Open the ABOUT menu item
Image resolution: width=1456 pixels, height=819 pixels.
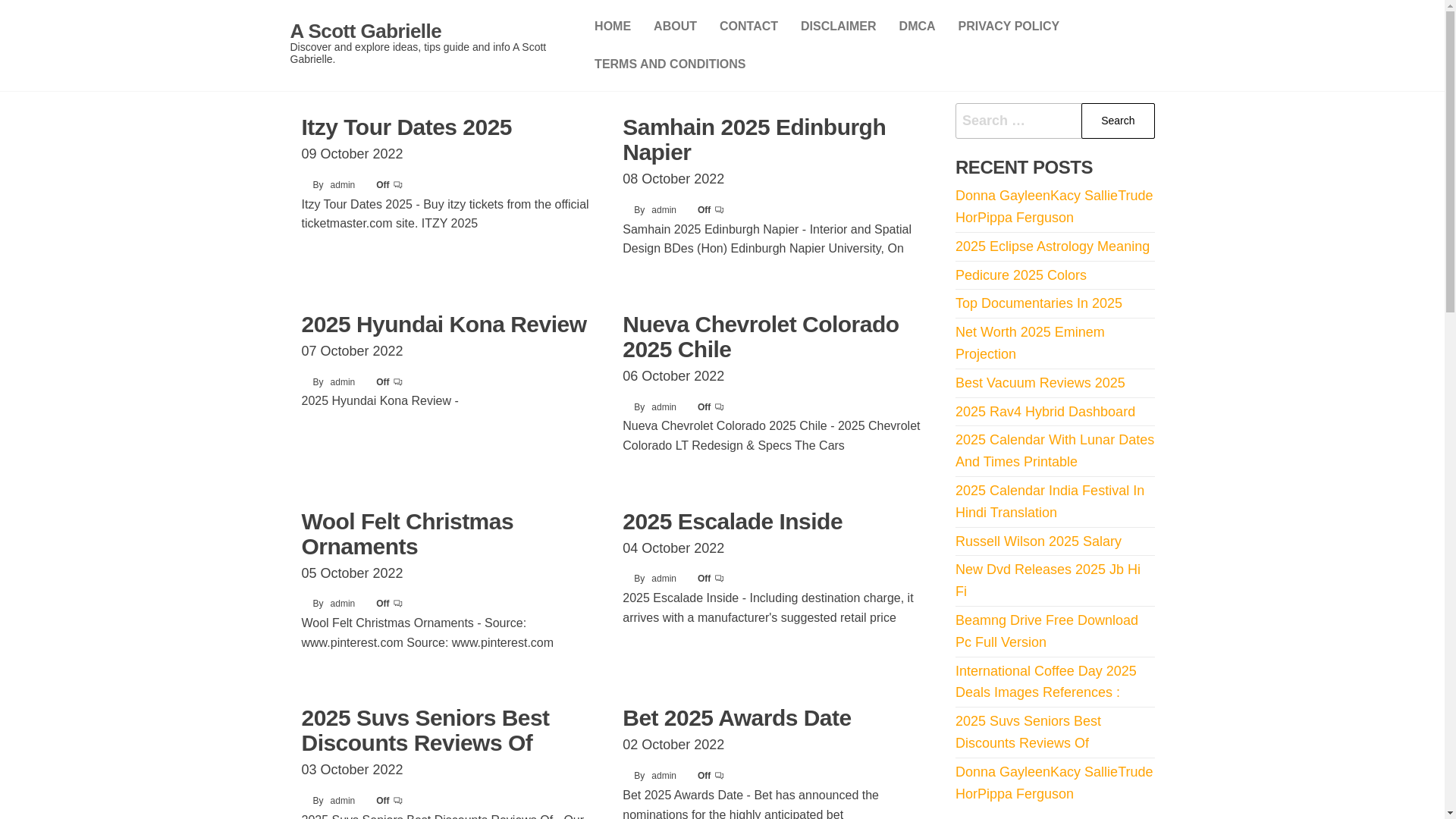[x=675, y=27]
